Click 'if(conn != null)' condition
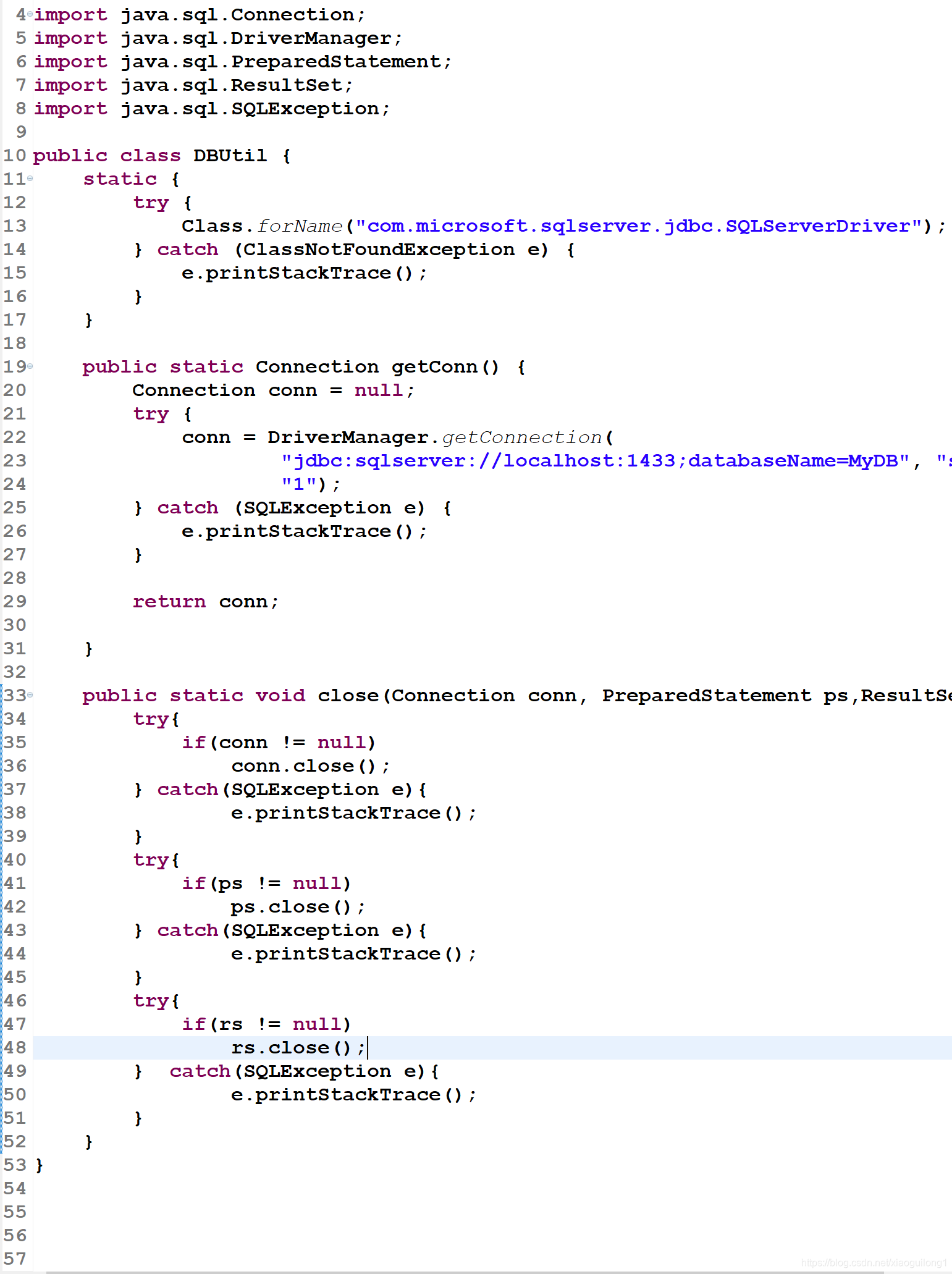 pyautogui.click(x=279, y=743)
